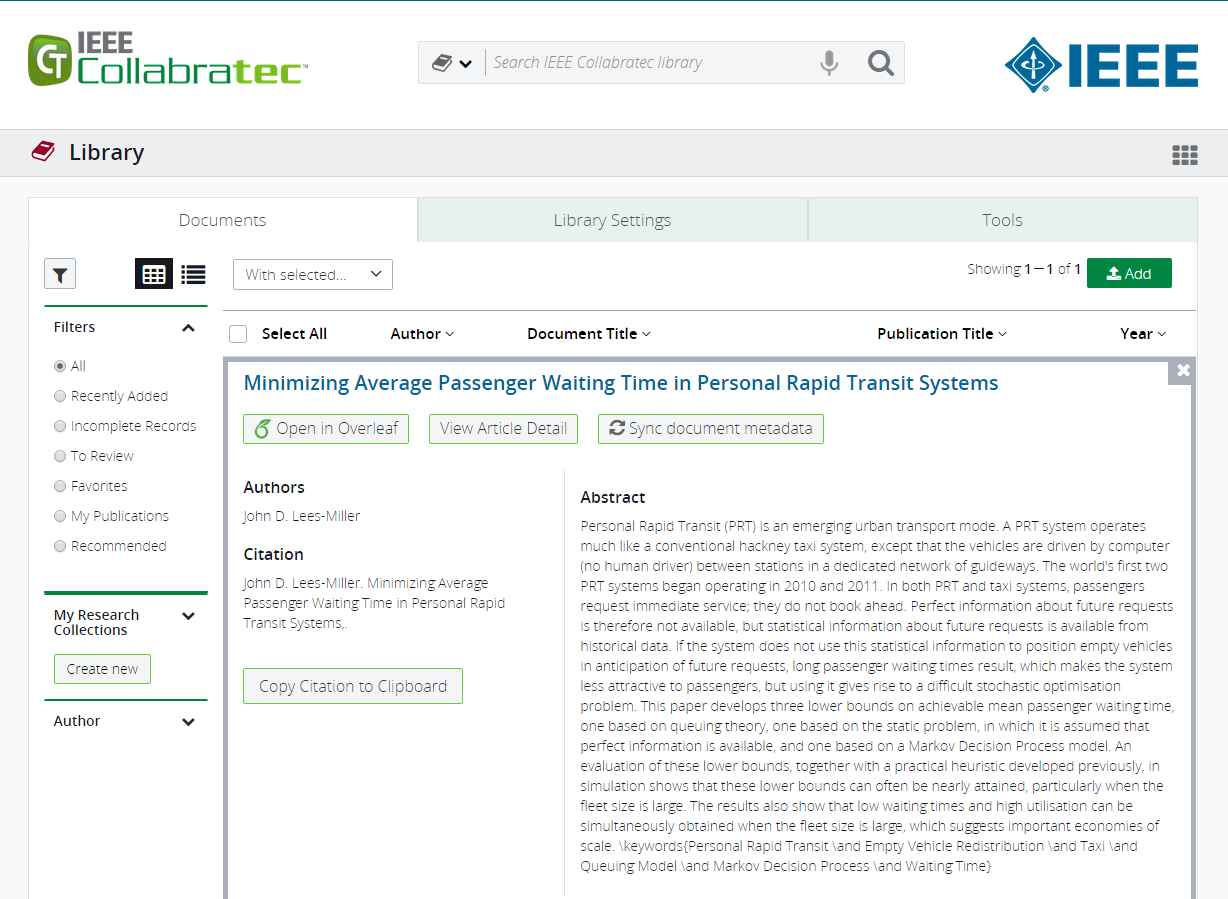This screenshot has height=899, width=1228.
Task: Switch to grid view of documents
Action: 153,273
